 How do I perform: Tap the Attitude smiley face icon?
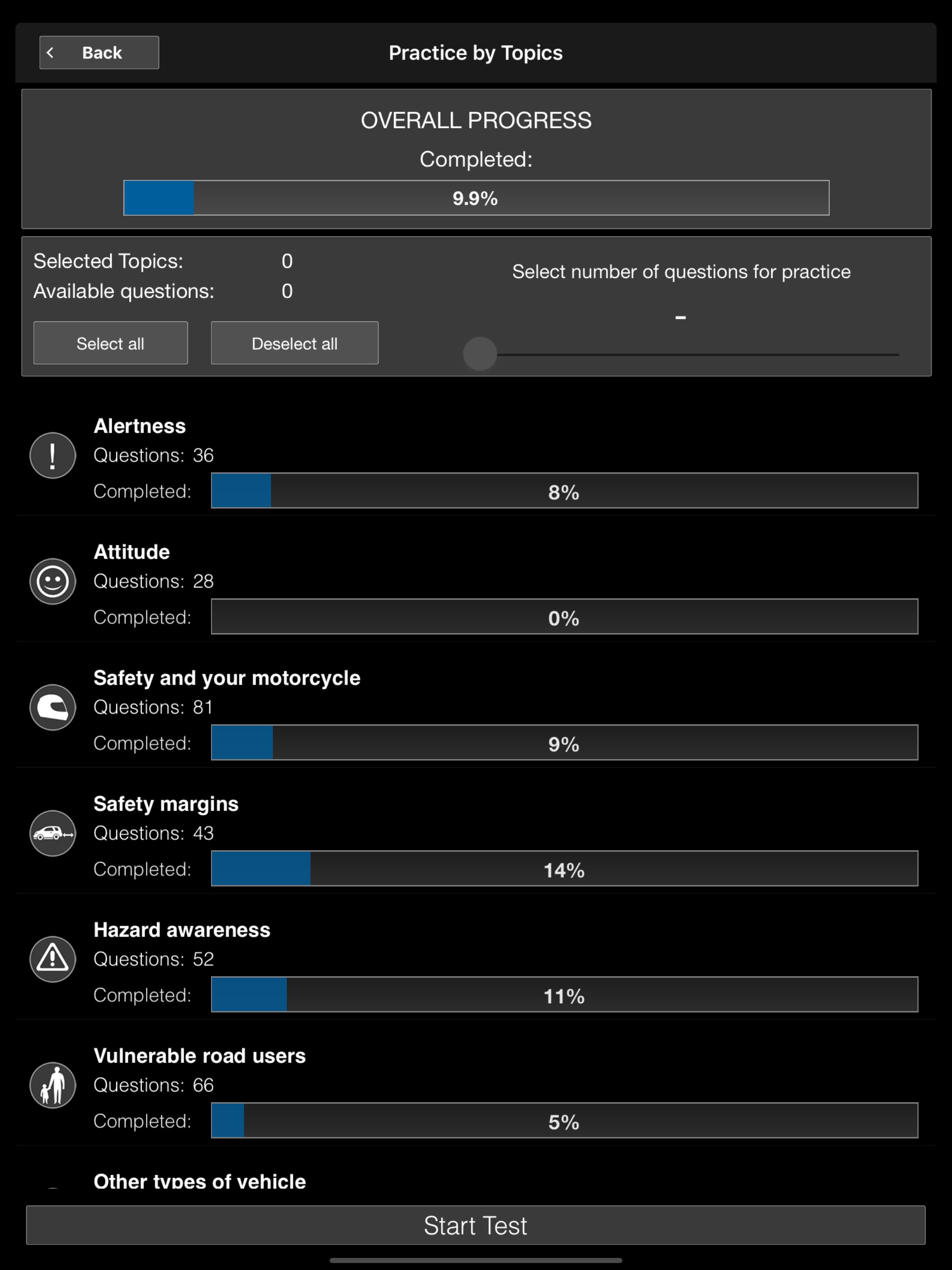(53, 581)
